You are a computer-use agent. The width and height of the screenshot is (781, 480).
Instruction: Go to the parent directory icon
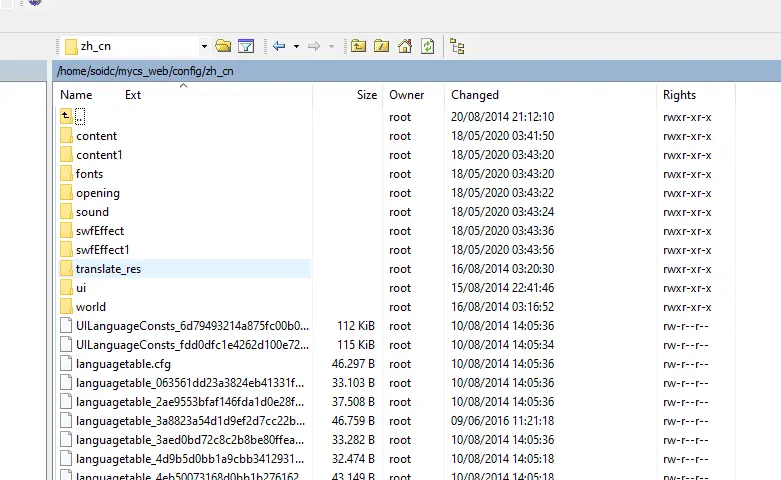[x=358, y=46]
